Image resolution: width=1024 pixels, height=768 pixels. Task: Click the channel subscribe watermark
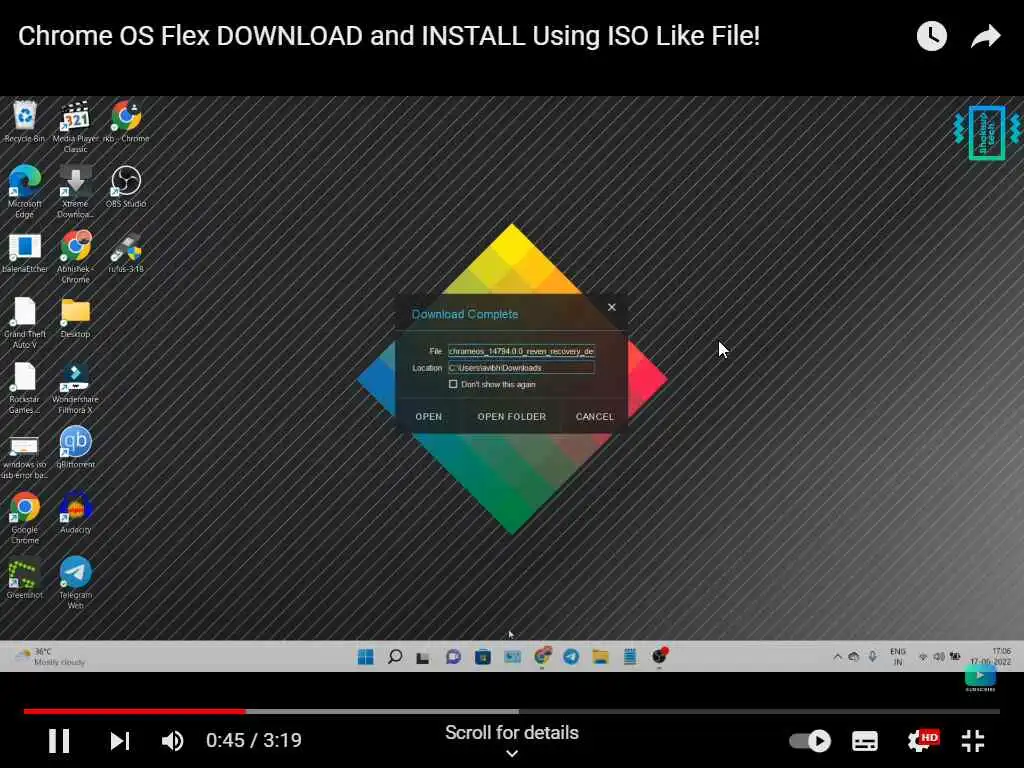pos(980,678)
